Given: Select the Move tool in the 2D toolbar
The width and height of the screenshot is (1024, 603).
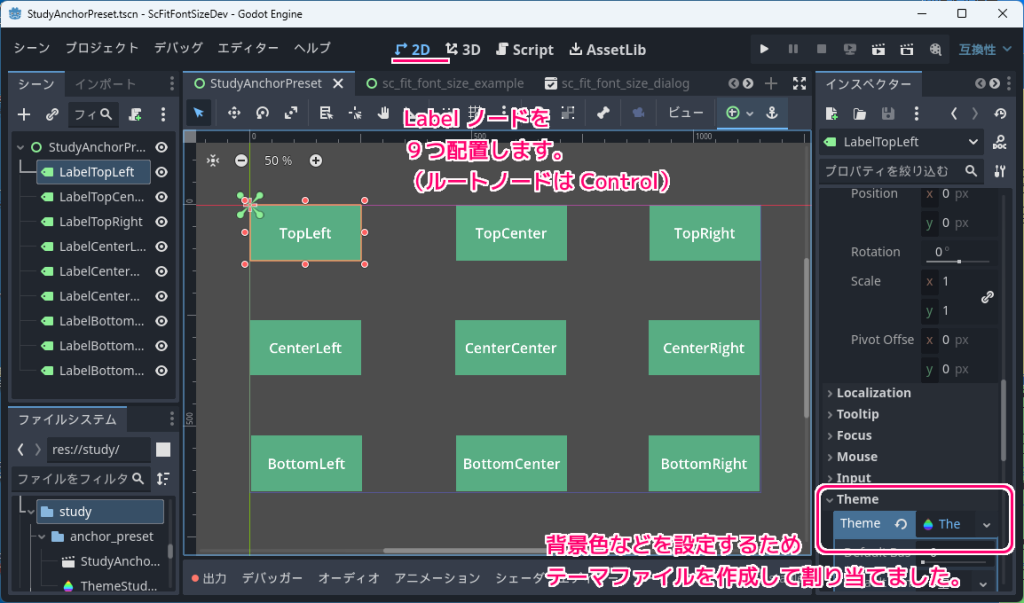Looking at the screenshot, I should click(235, 113).
